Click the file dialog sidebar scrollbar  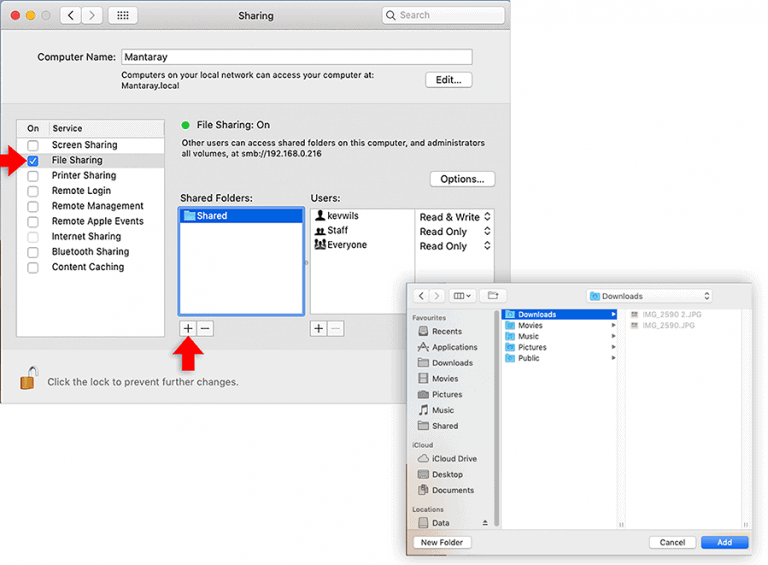(x=496, y=418)
